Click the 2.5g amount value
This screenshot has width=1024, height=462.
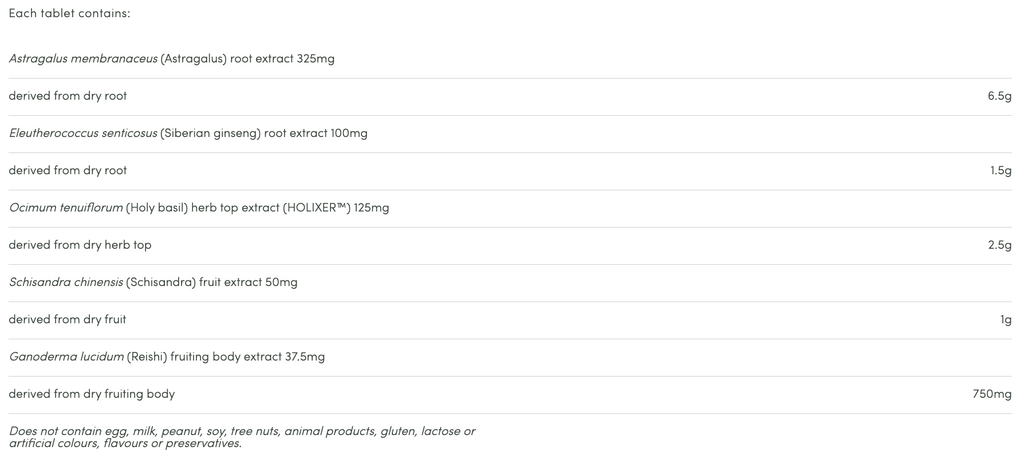(x=999, y=245)
